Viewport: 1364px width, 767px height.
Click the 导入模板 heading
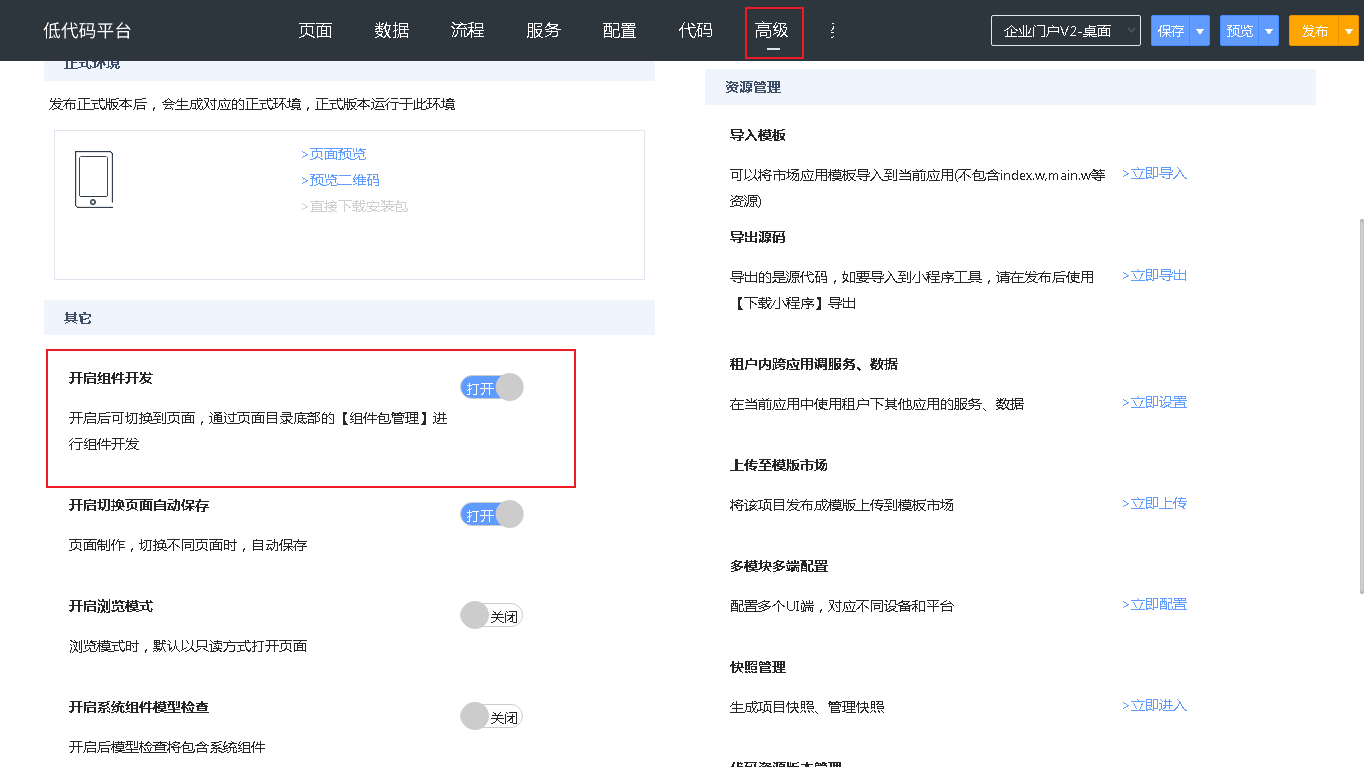(x=758, y=135)
